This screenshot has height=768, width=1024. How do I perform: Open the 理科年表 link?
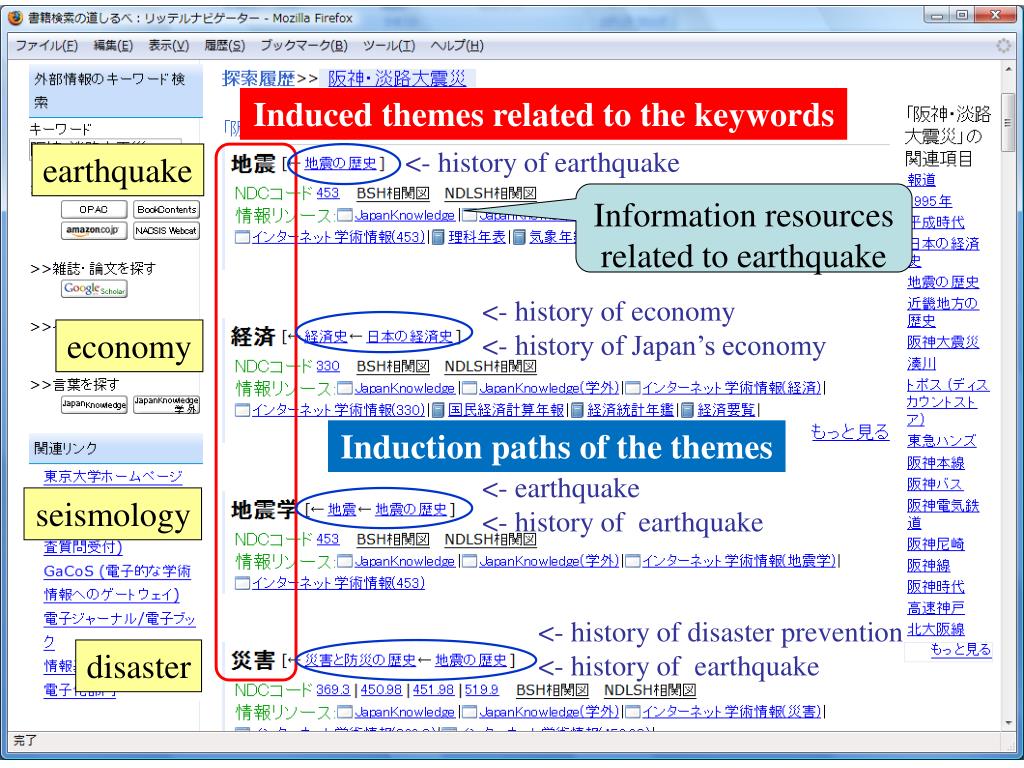click(x=477, y=237)
